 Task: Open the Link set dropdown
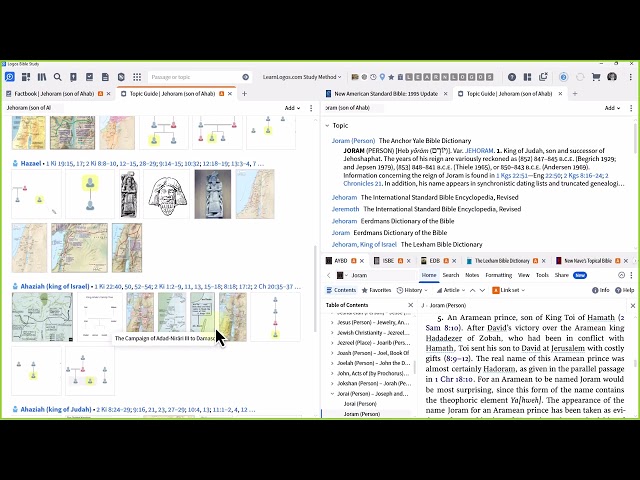[x=509, y=290]
